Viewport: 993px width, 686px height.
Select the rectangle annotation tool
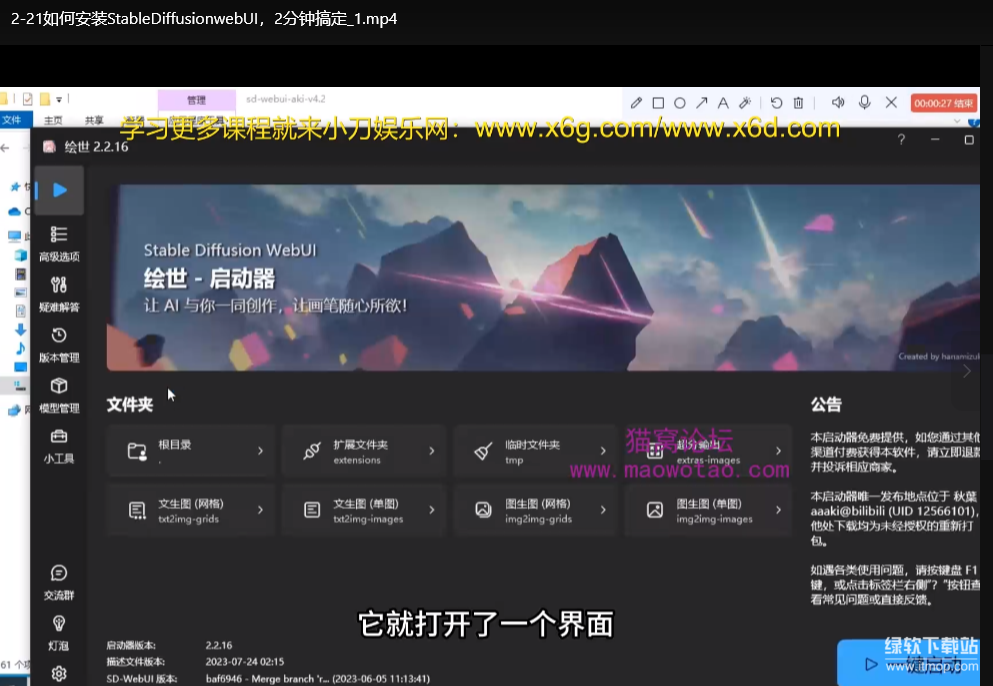(x=658, y=103)
